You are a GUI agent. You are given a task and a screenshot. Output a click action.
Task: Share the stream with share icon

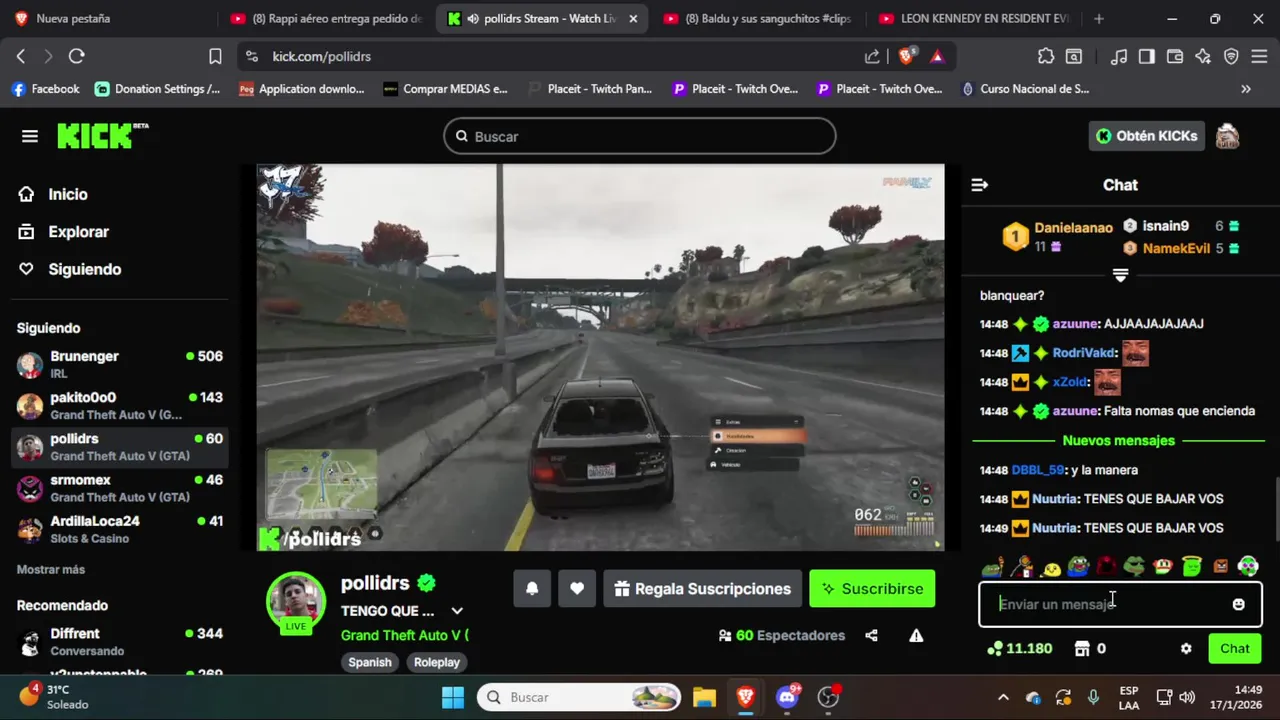(871, 636)
